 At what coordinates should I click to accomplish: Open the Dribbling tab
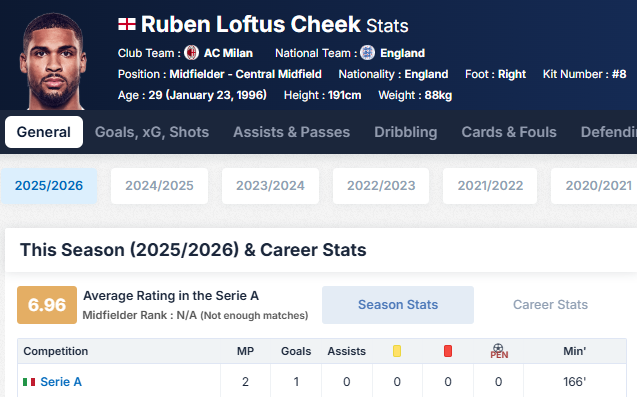(405, 132)
